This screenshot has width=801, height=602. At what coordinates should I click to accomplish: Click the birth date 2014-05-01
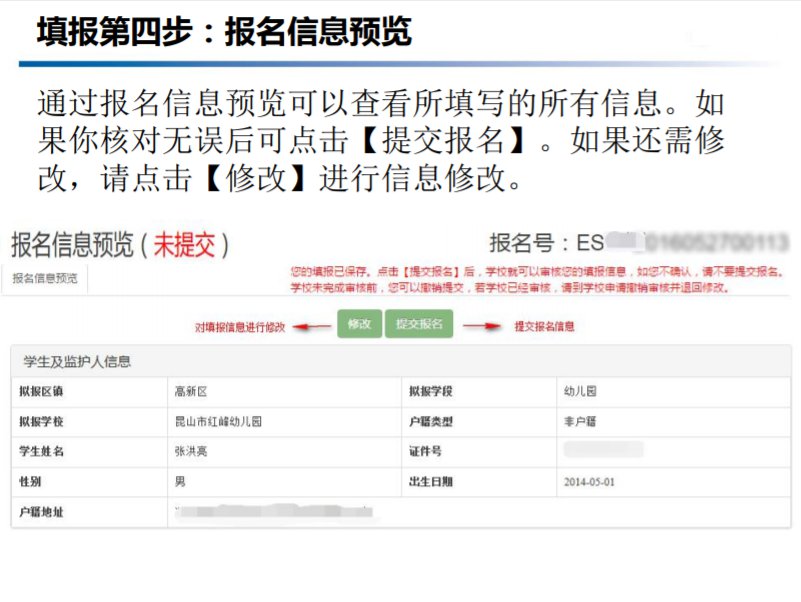click(589, 482)
